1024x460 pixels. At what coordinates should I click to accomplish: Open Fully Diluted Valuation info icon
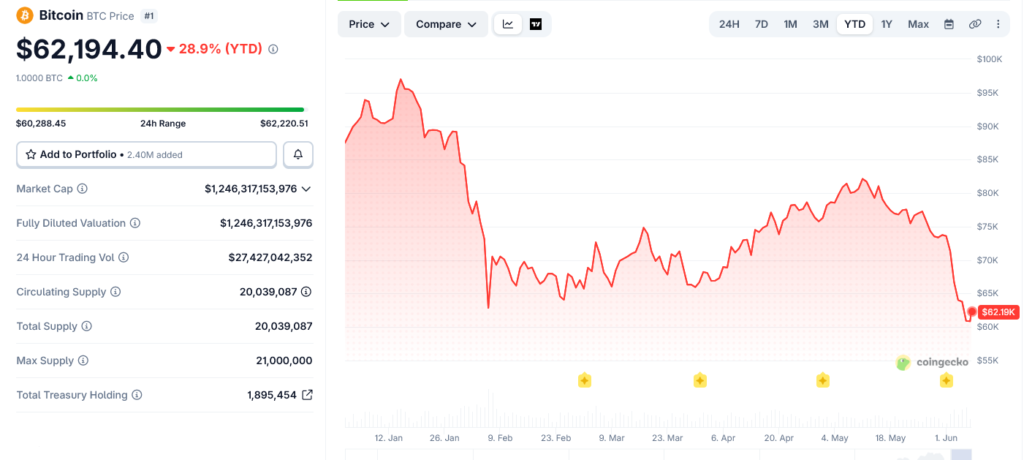point(135,223)
